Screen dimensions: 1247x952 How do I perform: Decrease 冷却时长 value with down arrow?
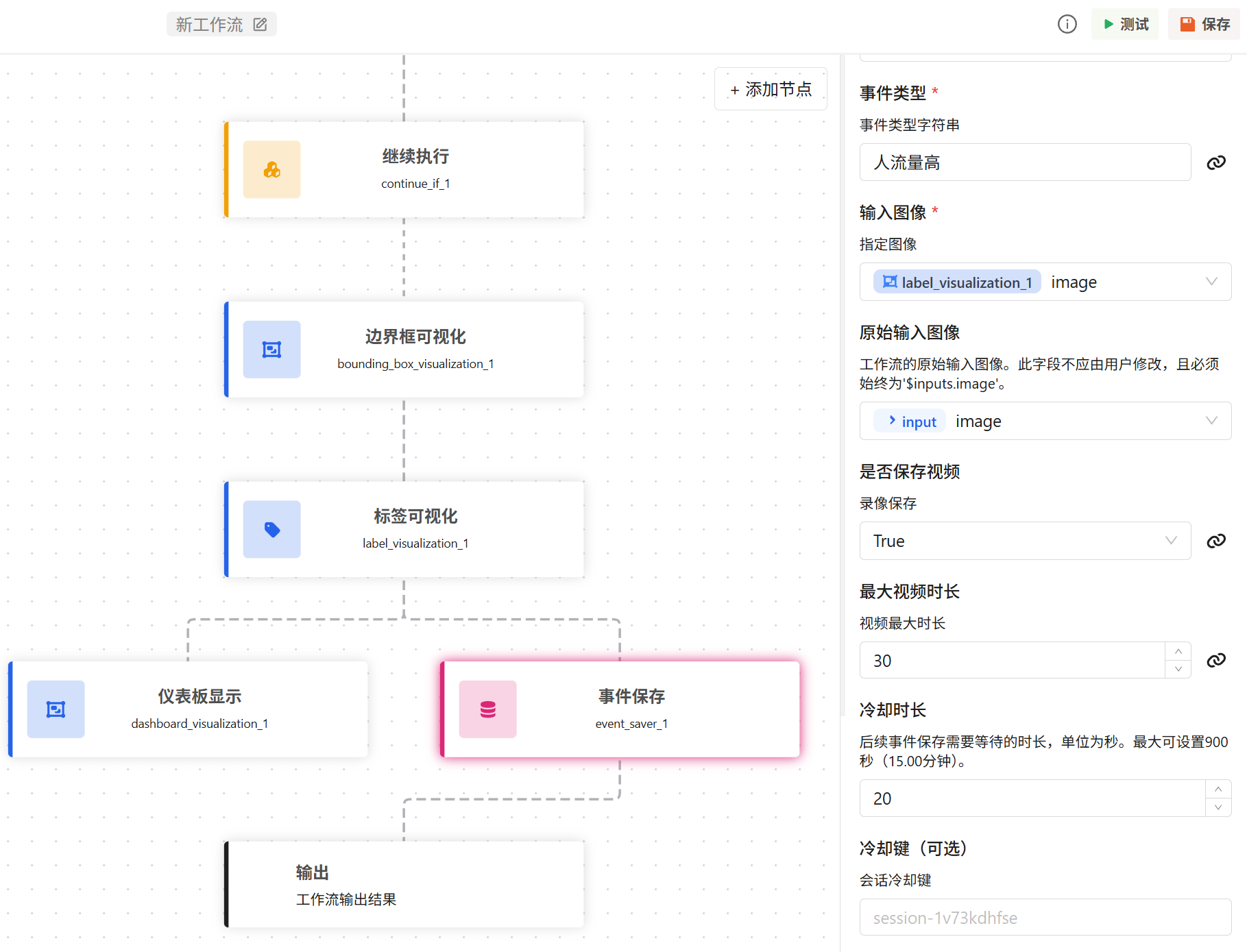coord(1218,807)
